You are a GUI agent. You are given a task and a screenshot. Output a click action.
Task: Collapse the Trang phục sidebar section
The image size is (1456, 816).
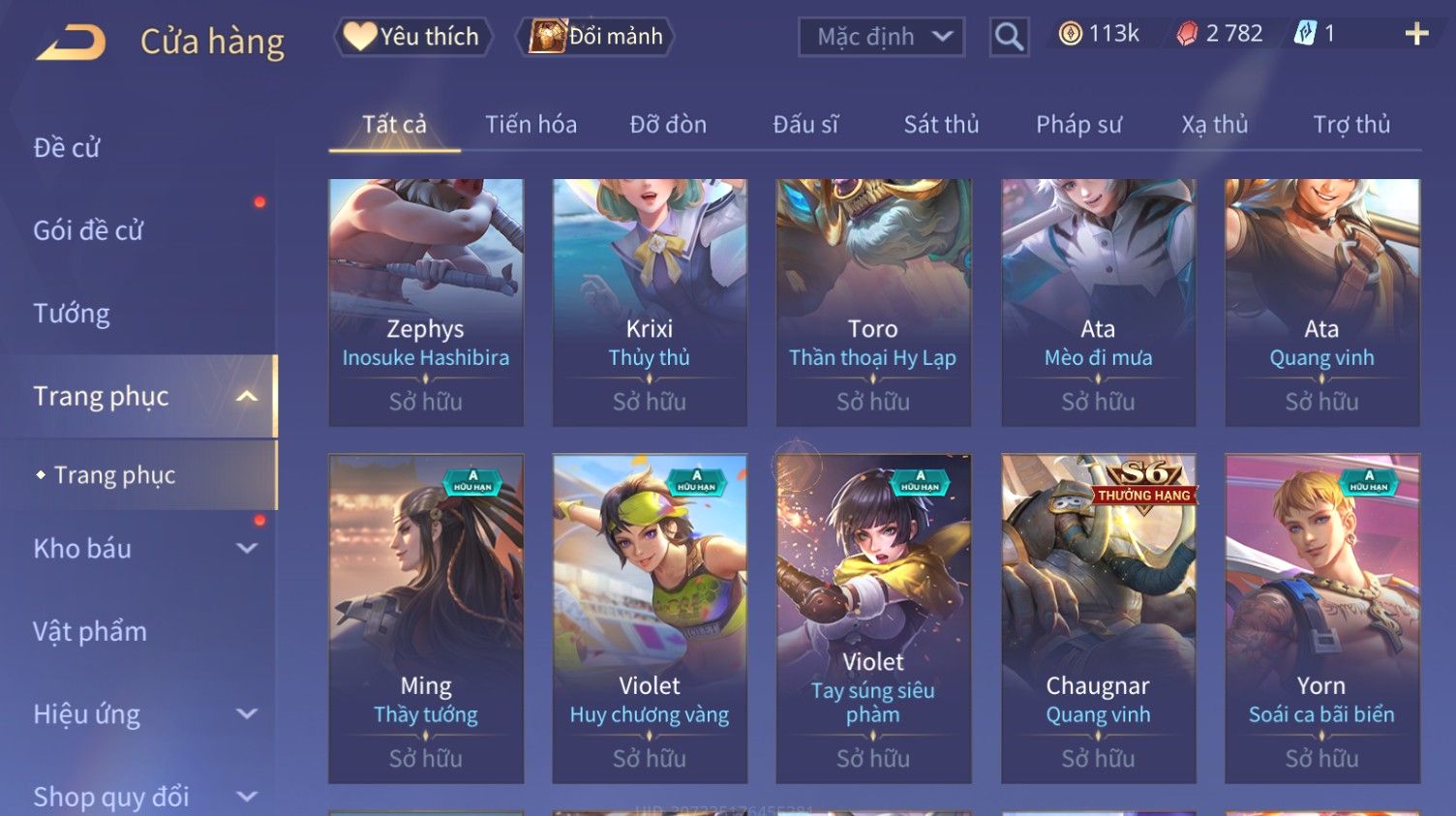[x=247, y=396]
